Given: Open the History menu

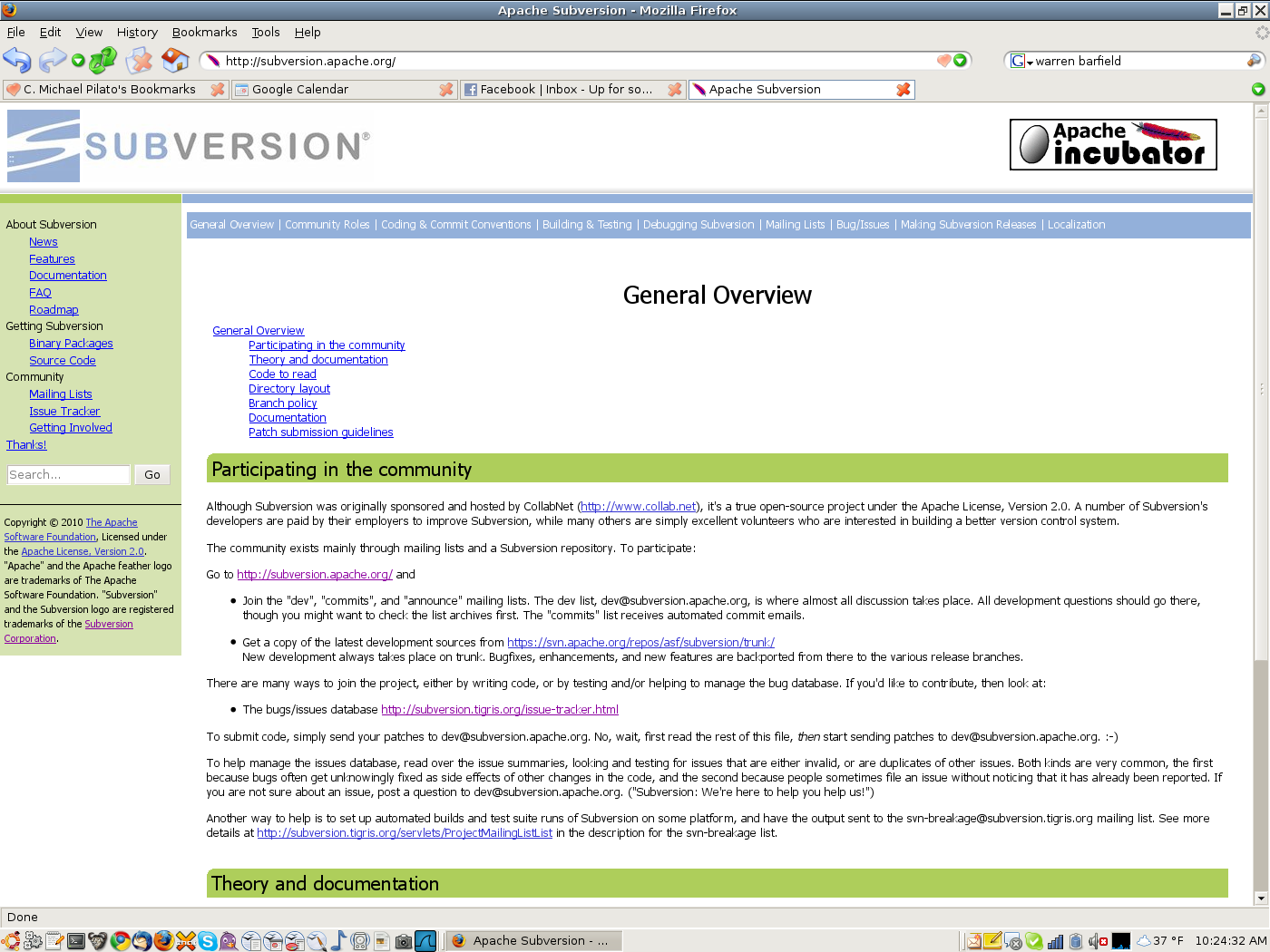Looking at the screenshot, I should pos(137,32).
